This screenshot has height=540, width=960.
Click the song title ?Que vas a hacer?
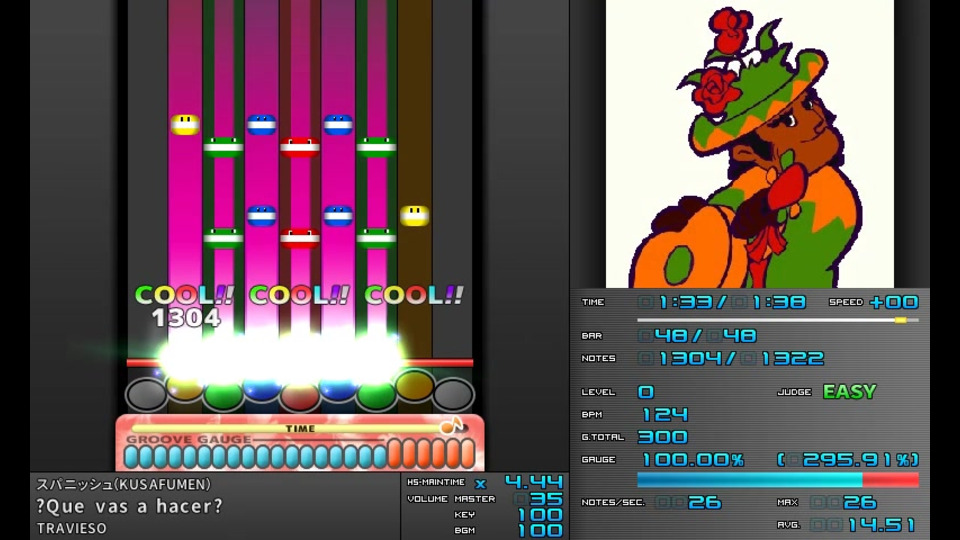(x=129, y=506)
